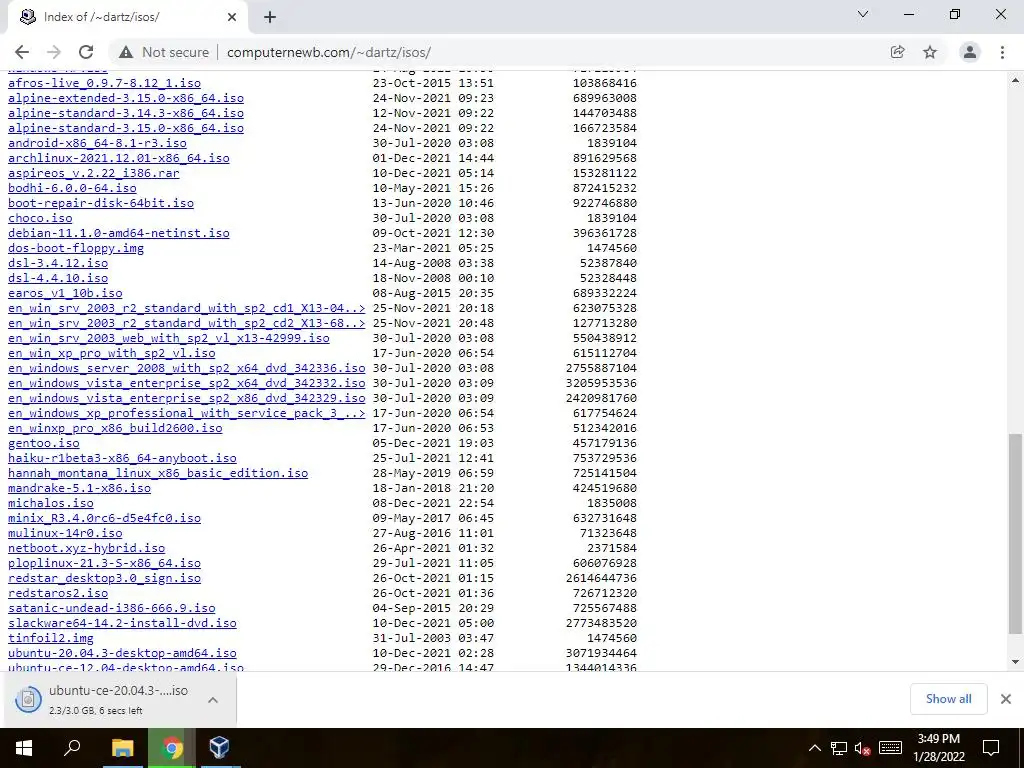Click boot-repair-disk-64bit.iso link
Screen dimensions: 1024x768
(101, 203)
